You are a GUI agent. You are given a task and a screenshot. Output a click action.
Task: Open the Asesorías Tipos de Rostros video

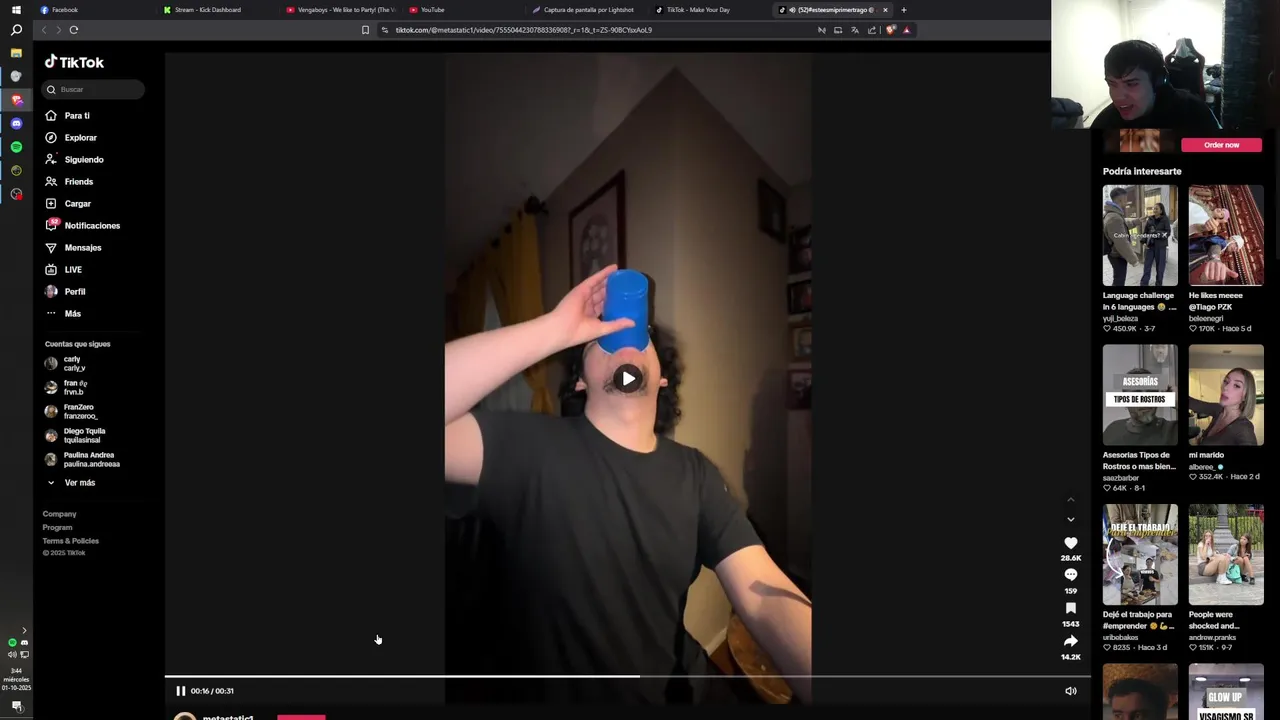point(1140,395)
